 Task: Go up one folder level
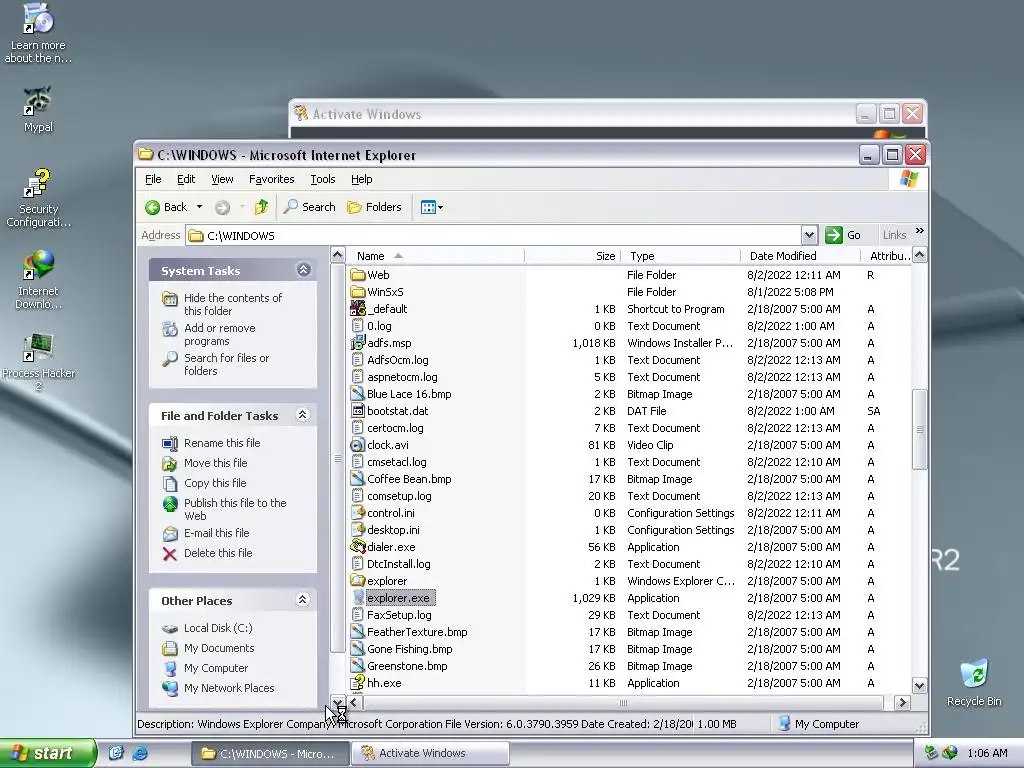click(x=261, y=207)
